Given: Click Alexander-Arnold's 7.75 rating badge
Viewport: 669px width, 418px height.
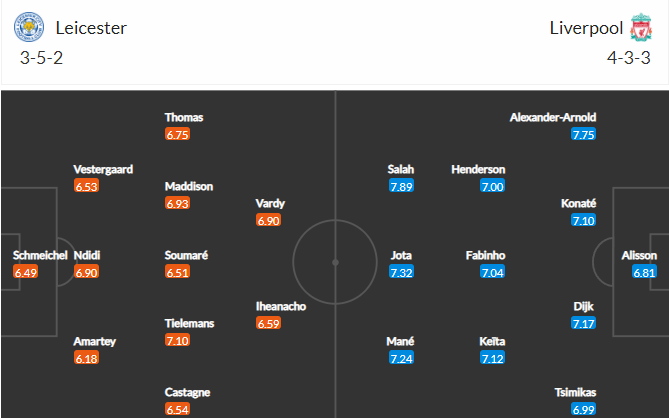Looking at the screenshot, I should [583, 134].
